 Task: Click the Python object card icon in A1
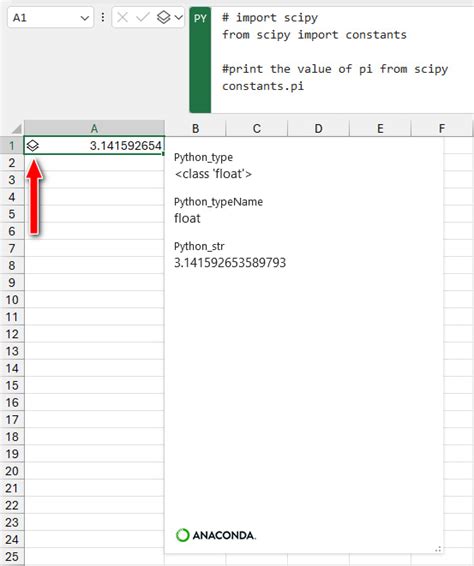[x=32, y=146]
